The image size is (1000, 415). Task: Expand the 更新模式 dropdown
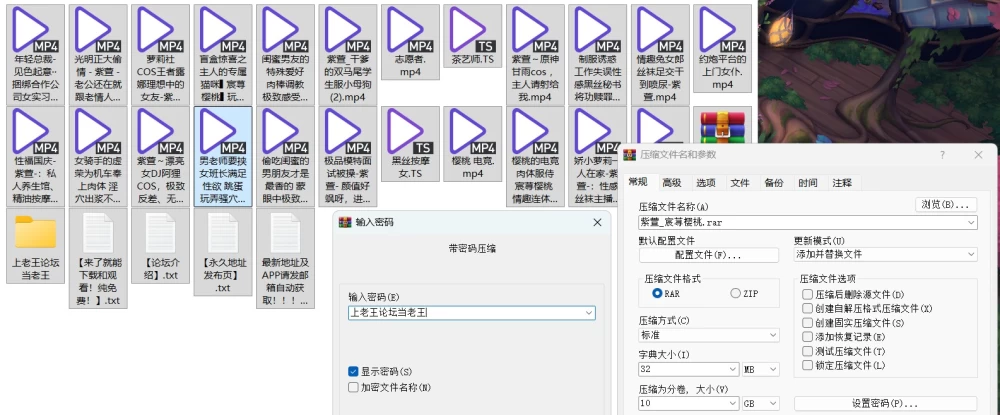885,254
